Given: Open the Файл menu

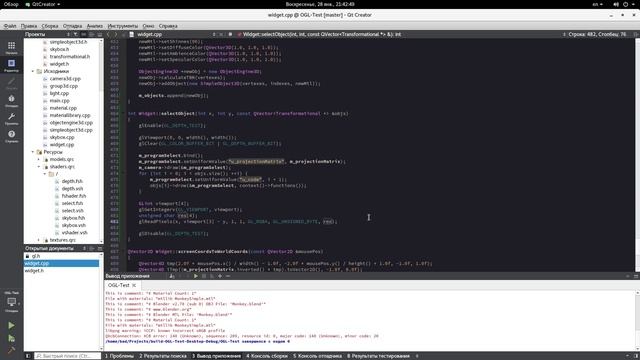Looking at the screenshot, I should coord(10,26).
